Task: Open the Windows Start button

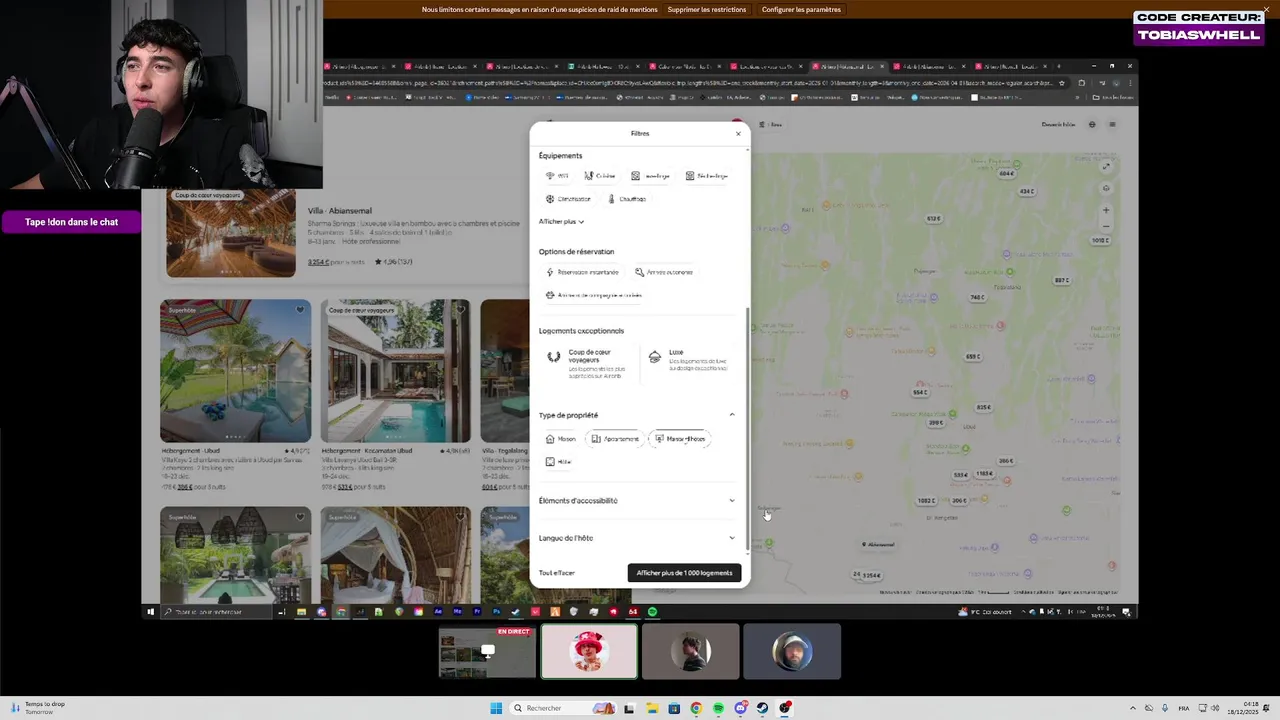Action: [496, 708]
